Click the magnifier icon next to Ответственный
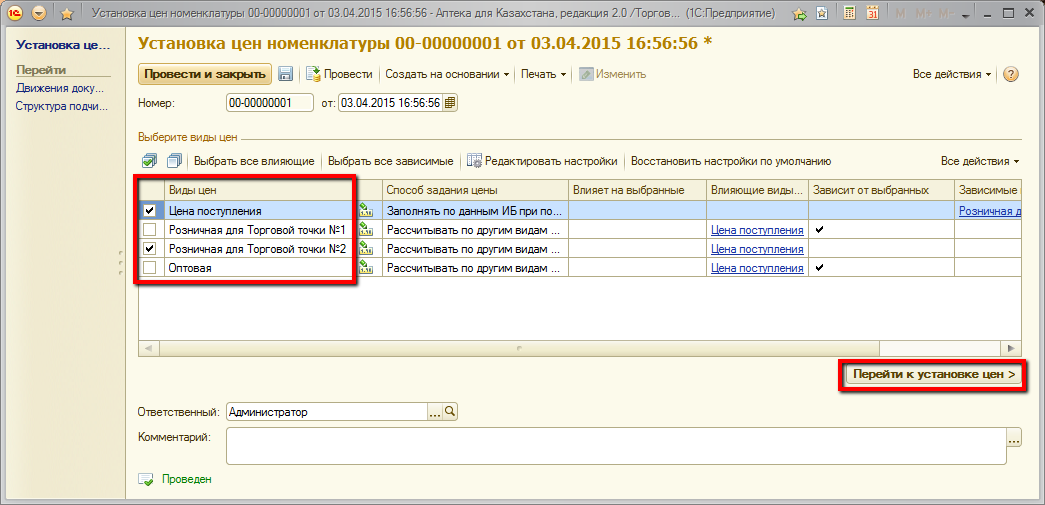 (x=450, y=411)
